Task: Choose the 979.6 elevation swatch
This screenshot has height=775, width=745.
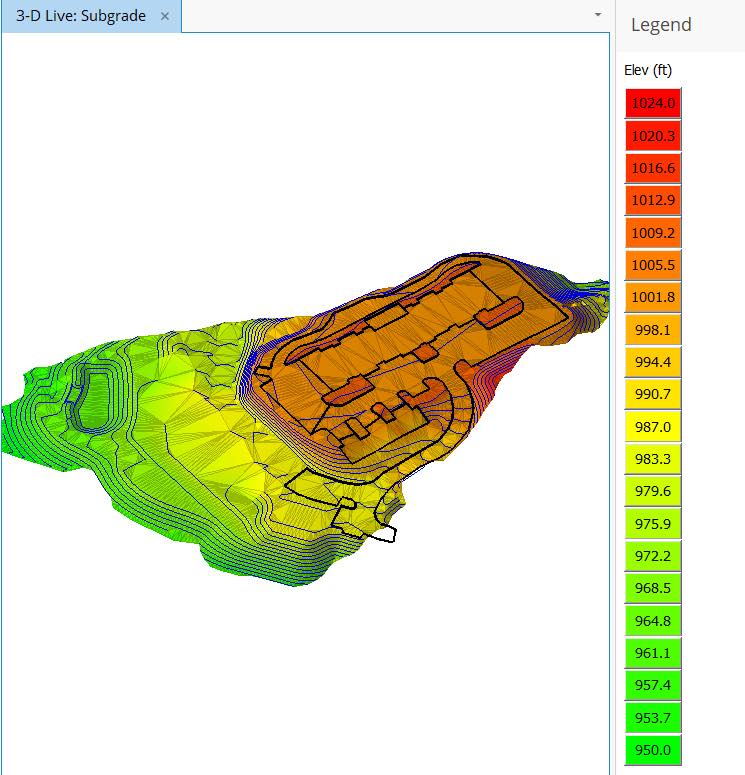Action: pos(653,492)
